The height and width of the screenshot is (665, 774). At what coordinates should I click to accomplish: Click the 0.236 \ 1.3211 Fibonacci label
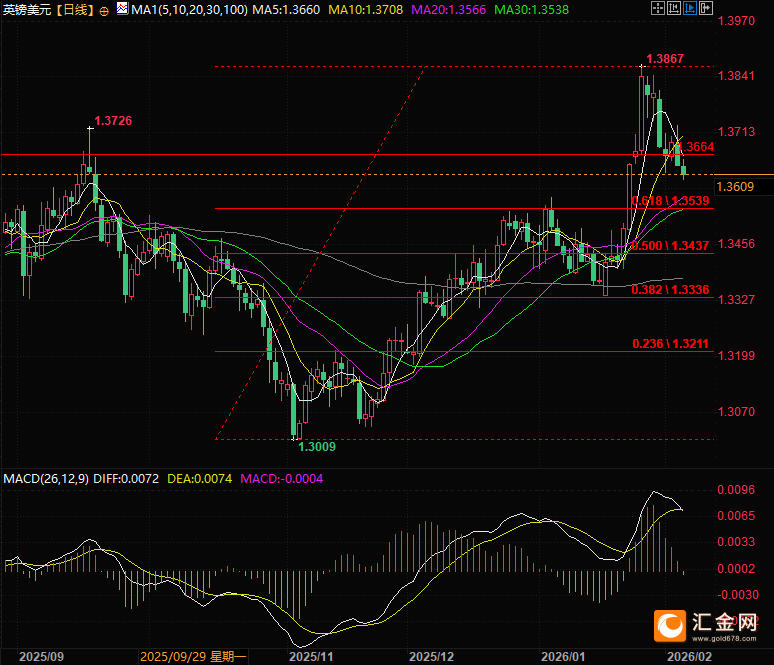tap(670, 344)
